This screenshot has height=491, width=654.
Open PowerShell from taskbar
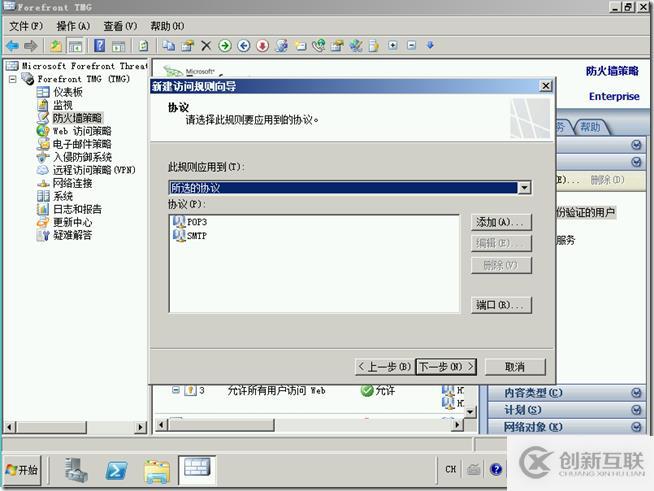116,471
